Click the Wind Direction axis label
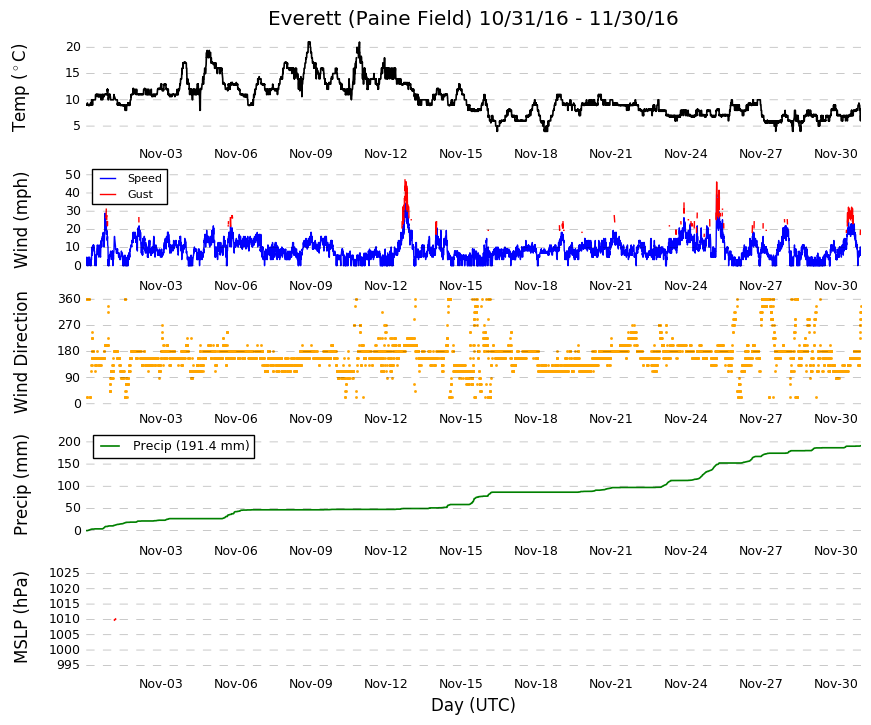Image resolution: width=871 pixels, height=725 pixels. 19,352
